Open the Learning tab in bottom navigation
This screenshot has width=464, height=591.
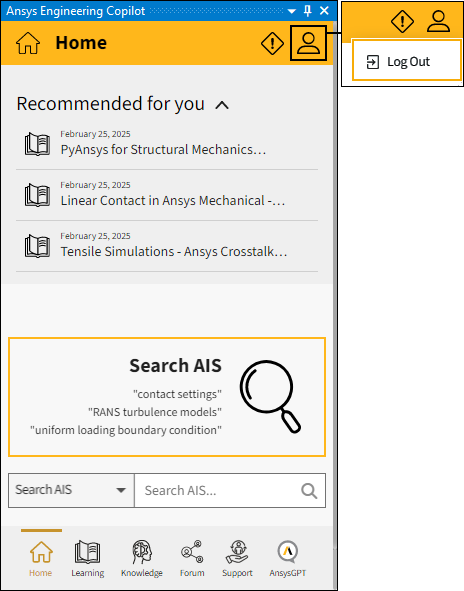coord(87,559)
